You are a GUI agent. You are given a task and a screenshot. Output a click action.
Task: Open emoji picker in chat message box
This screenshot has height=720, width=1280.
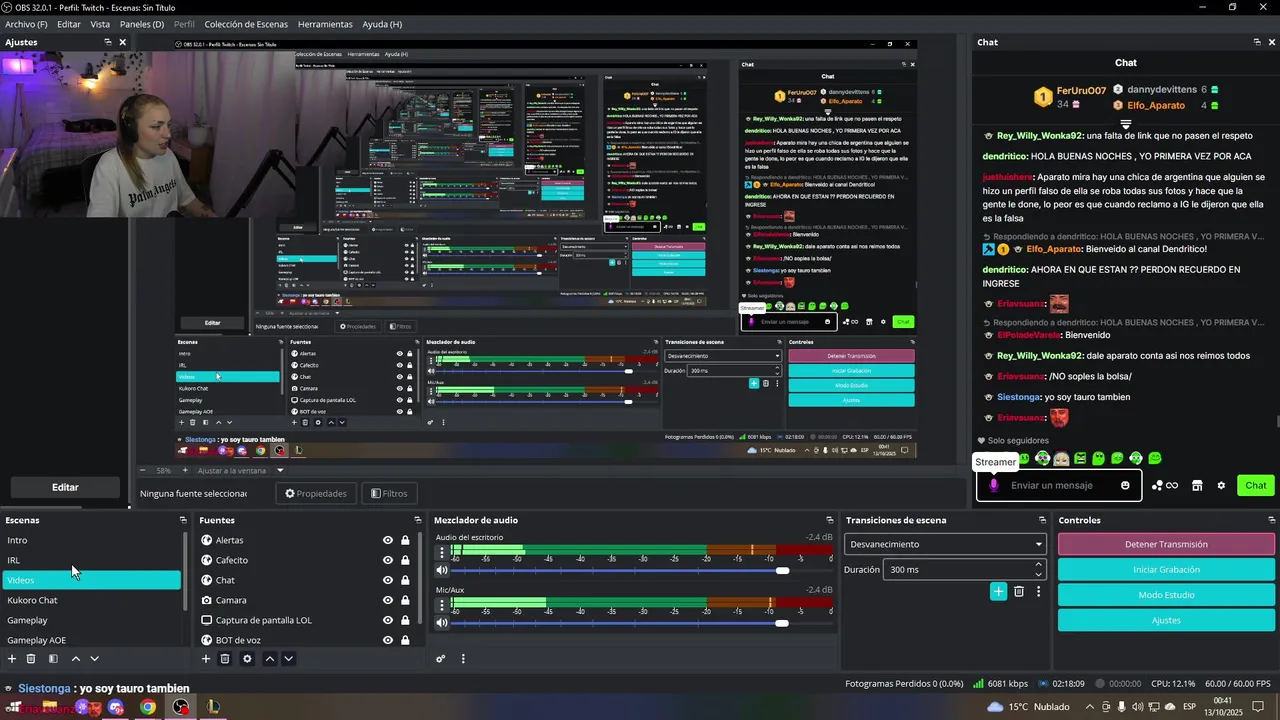[x=1125, y=486]
